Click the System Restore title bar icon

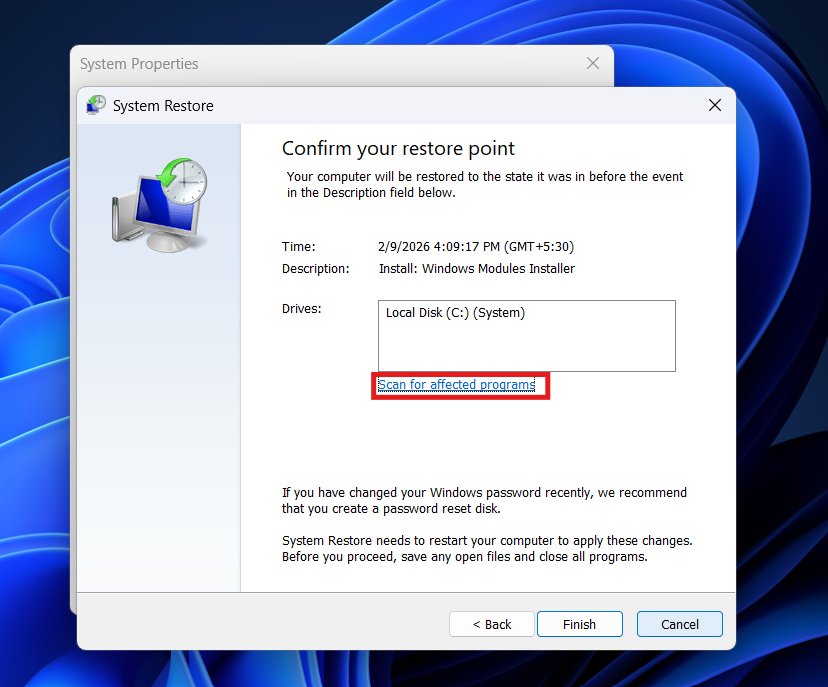pos(96,105)
